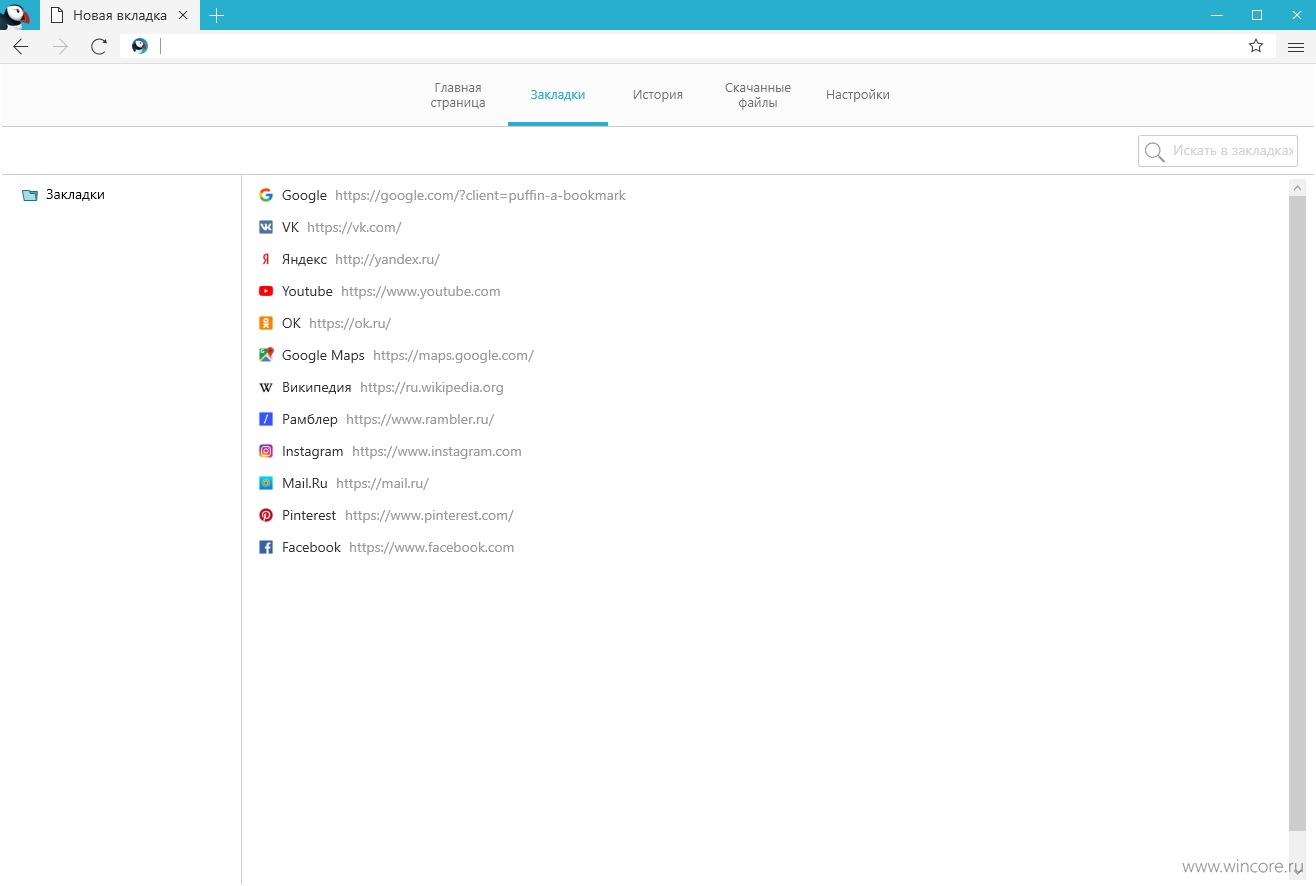The image size is (1316, 886).
Task: Go back with the back arrow
Action: [20, 46]
